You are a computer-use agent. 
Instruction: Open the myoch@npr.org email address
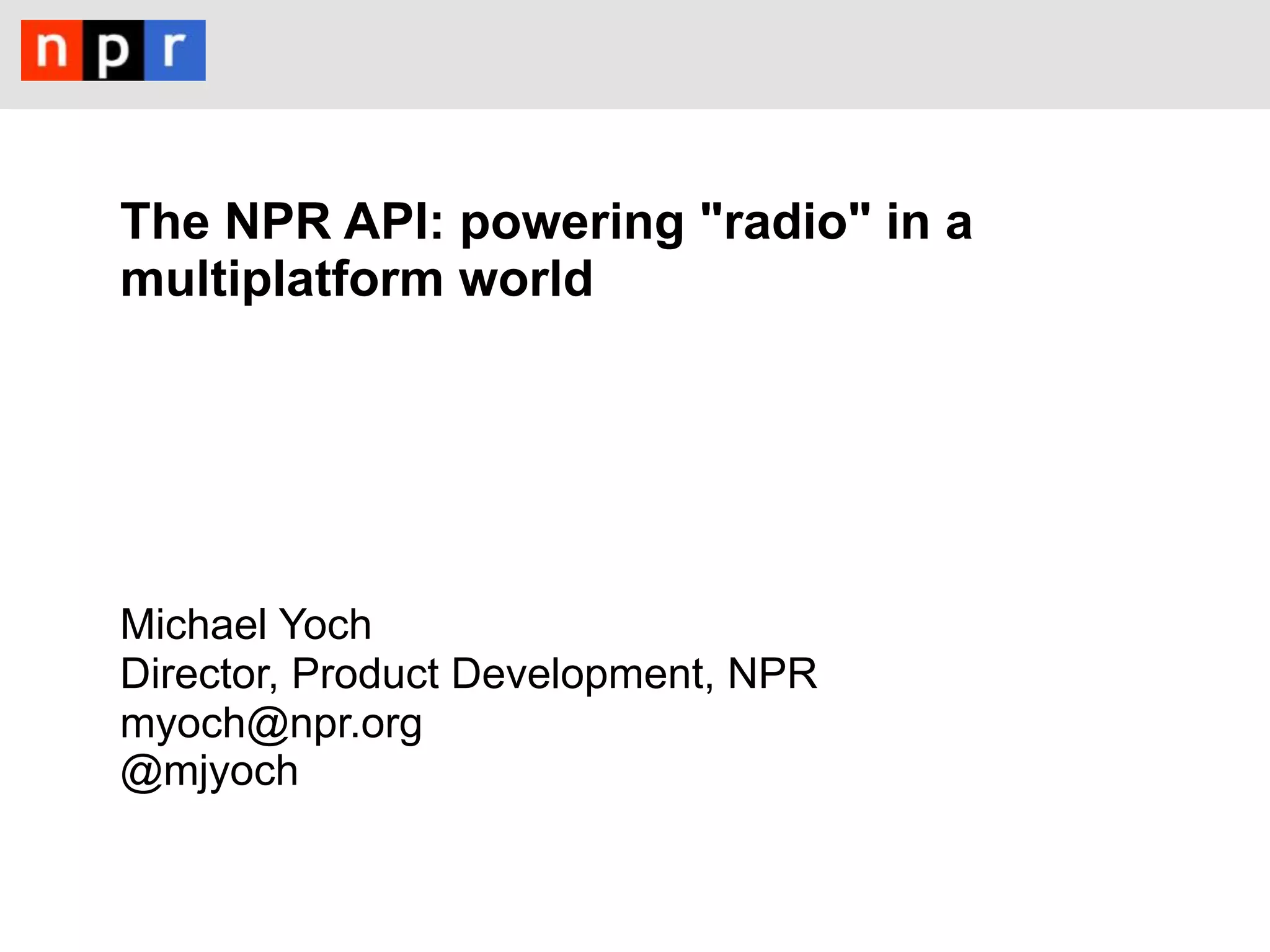tap(271, 723)
